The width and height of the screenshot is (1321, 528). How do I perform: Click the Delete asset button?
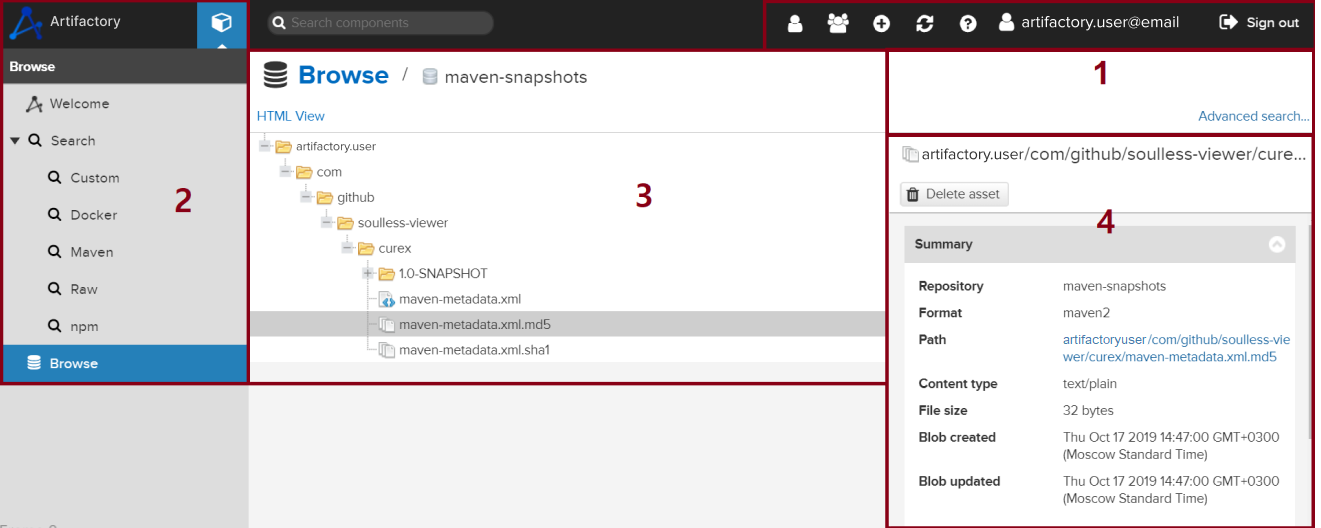point(954,194)
